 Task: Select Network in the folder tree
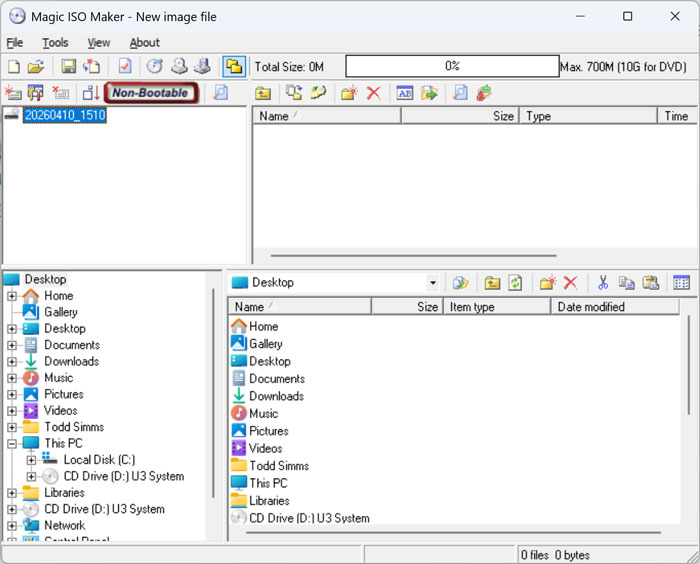(x=65, y=526)
